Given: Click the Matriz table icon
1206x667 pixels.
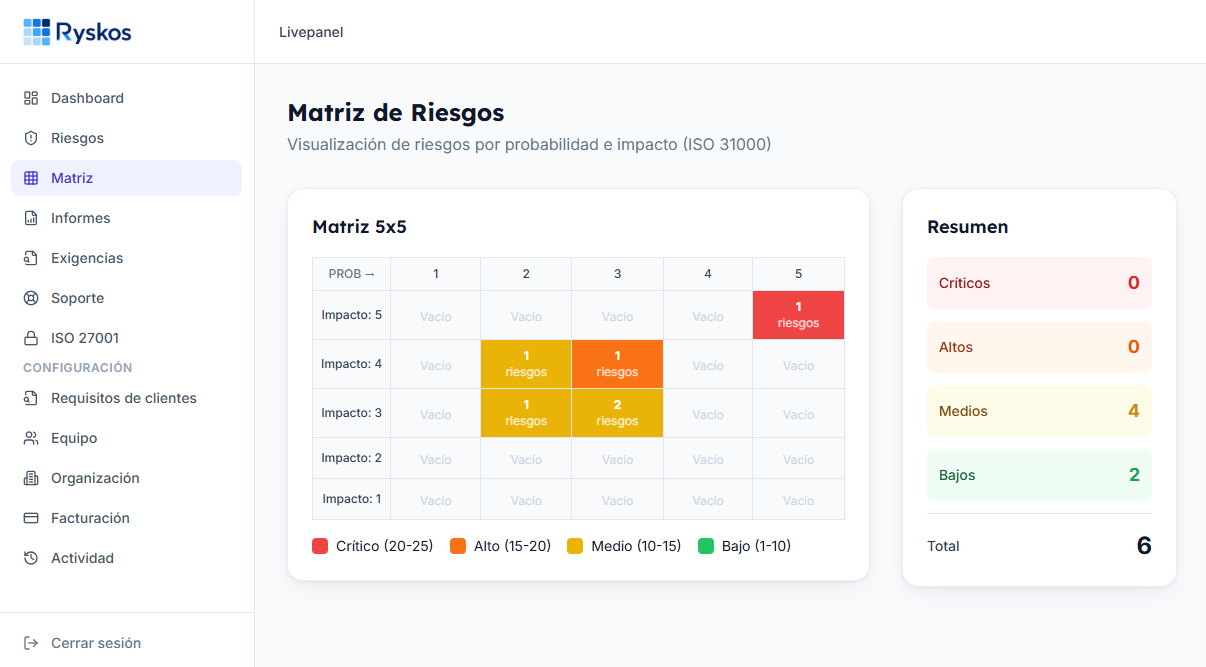Looking at the screenshot, I should pyautogui.click(x=31, y=178).
